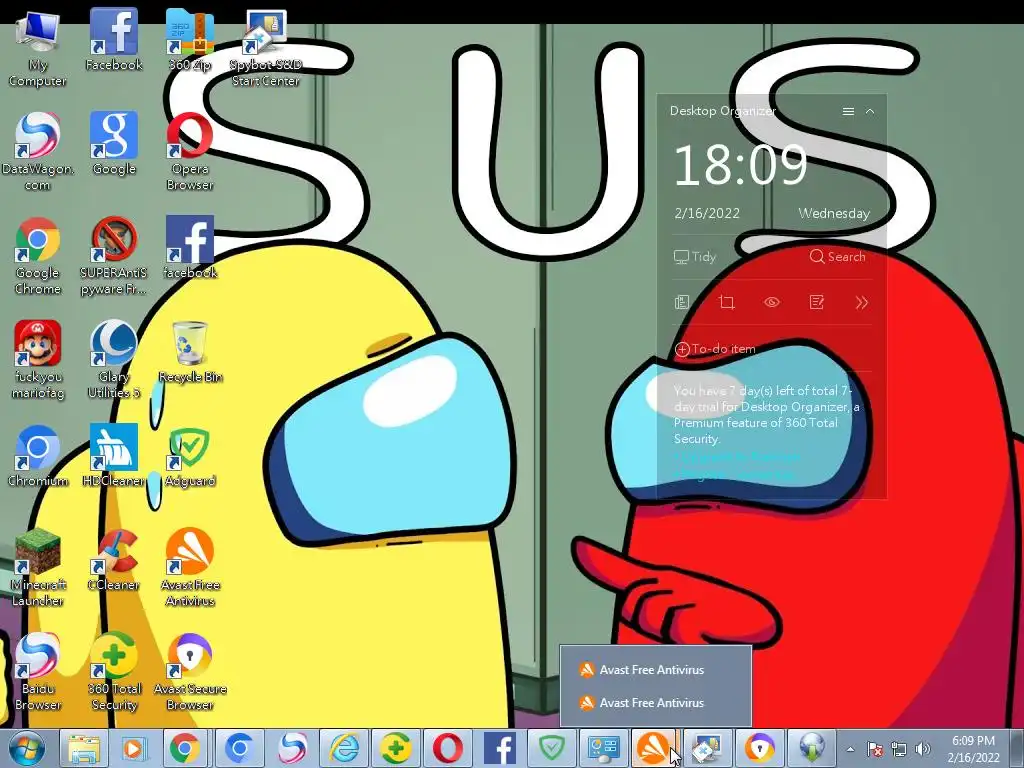The width and height of the screenshot is (1024, 768).
Task: Start the crop screenshot tool in Desktop Organizer
Action: click(x=726, y=302)
